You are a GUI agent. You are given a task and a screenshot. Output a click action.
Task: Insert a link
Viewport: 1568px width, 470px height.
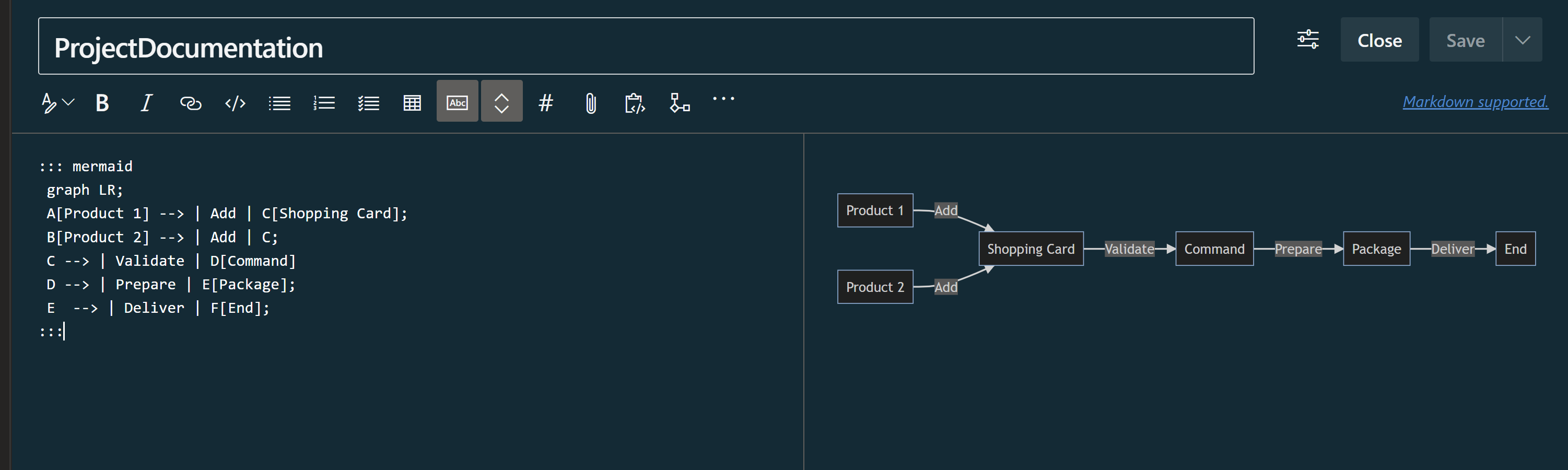pos(190,102)
